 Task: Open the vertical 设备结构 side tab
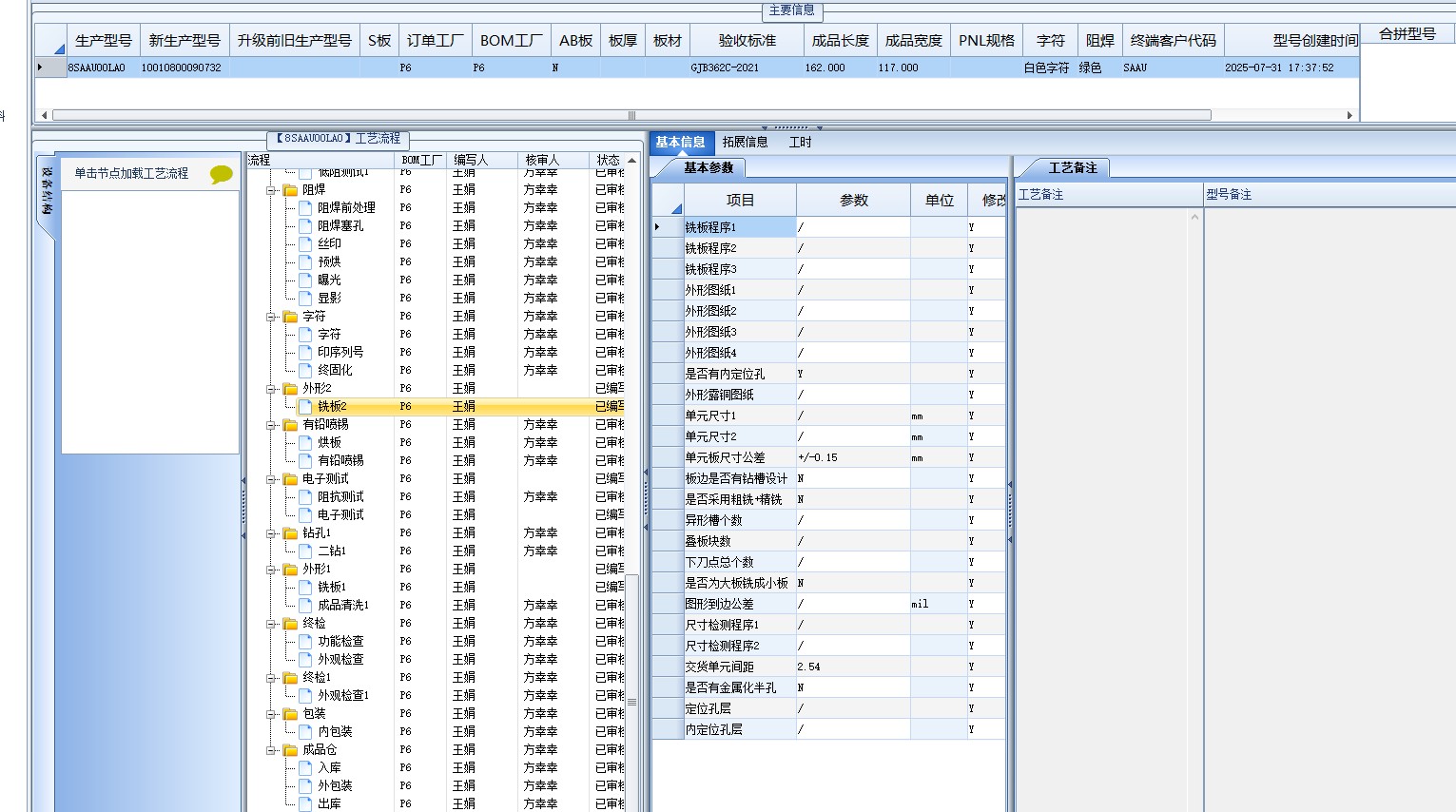pyautogui.click(x=47, y=191)
